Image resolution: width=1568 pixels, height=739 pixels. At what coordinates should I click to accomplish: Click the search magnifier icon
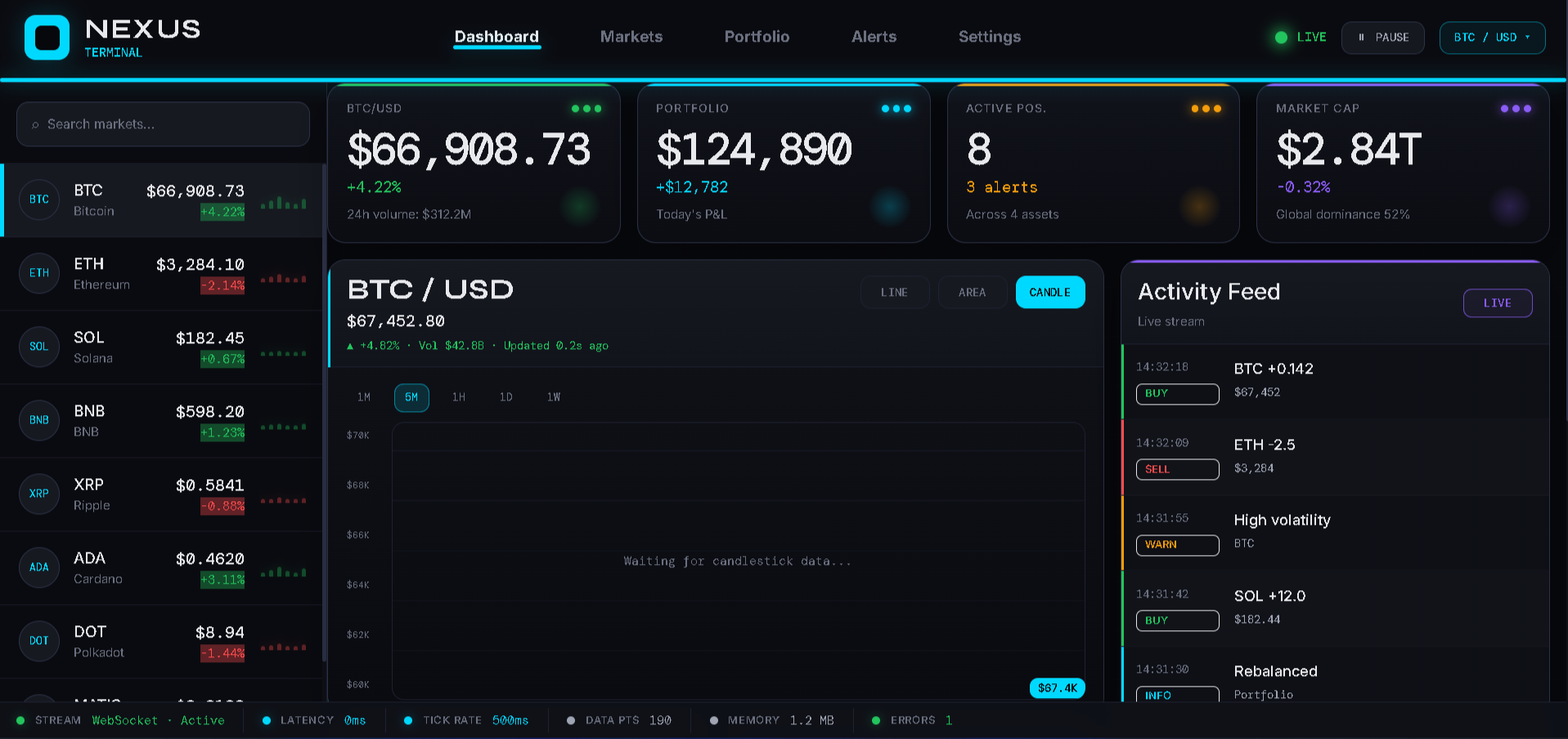pos(35,125)
